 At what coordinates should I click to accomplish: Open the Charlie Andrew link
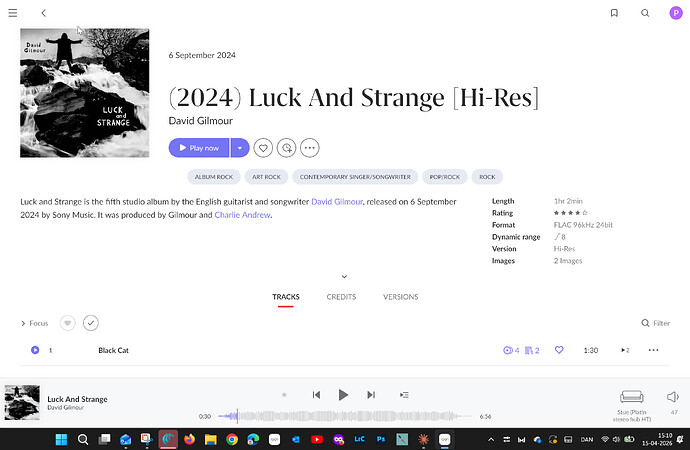click(242, 214)
